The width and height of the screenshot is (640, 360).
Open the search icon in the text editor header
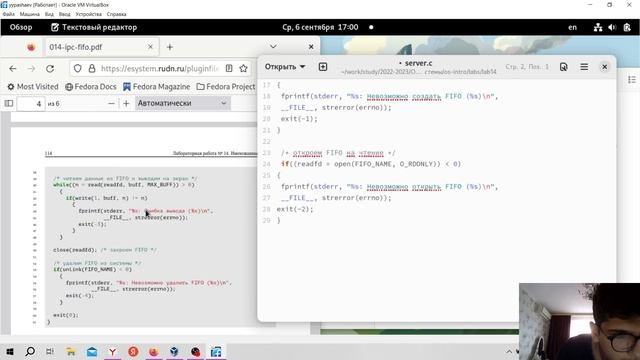pyautogui.click(x=564, y=67)
